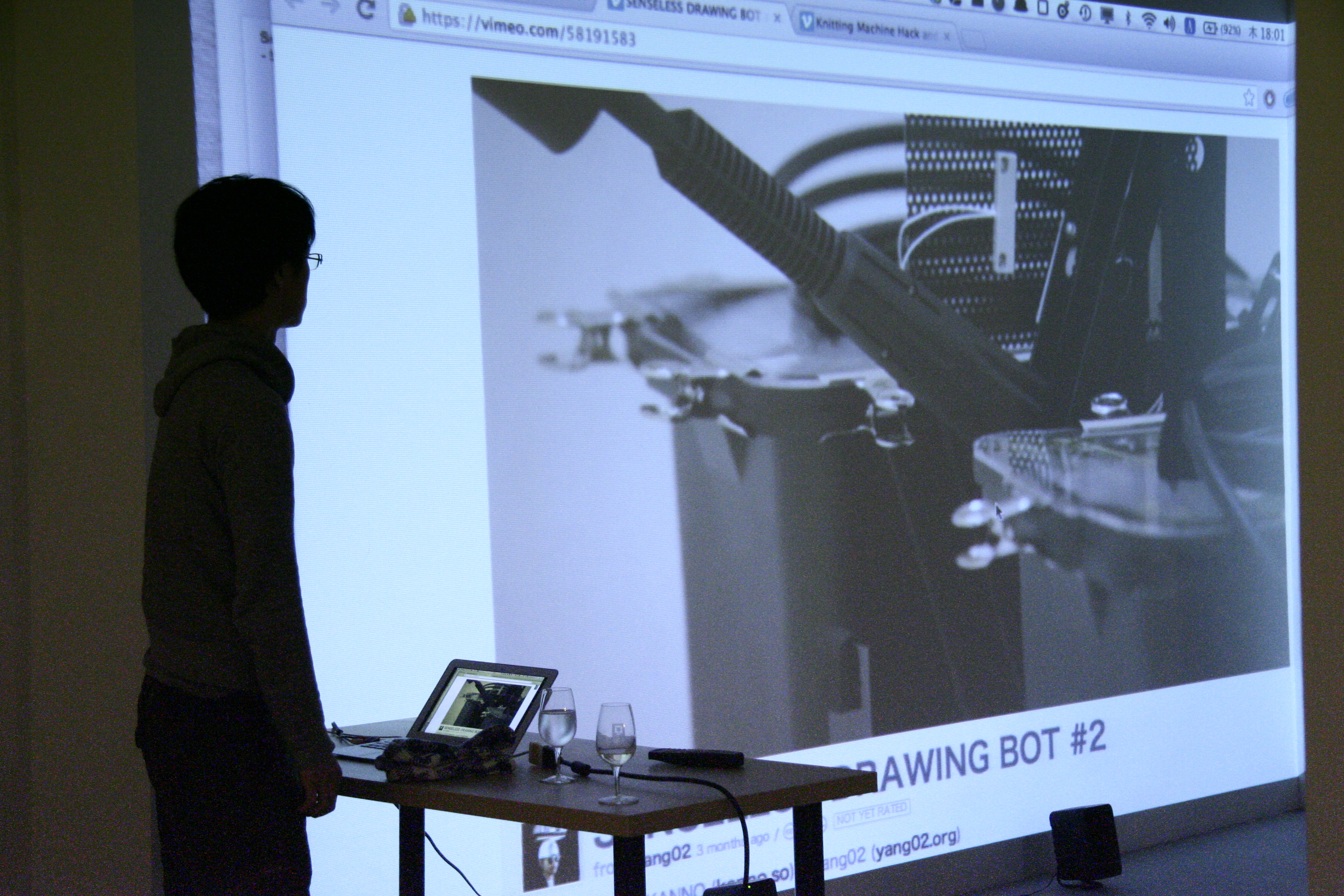Open the blue input source menu
The image size is (1344, 896).
tap(1190, 26)
